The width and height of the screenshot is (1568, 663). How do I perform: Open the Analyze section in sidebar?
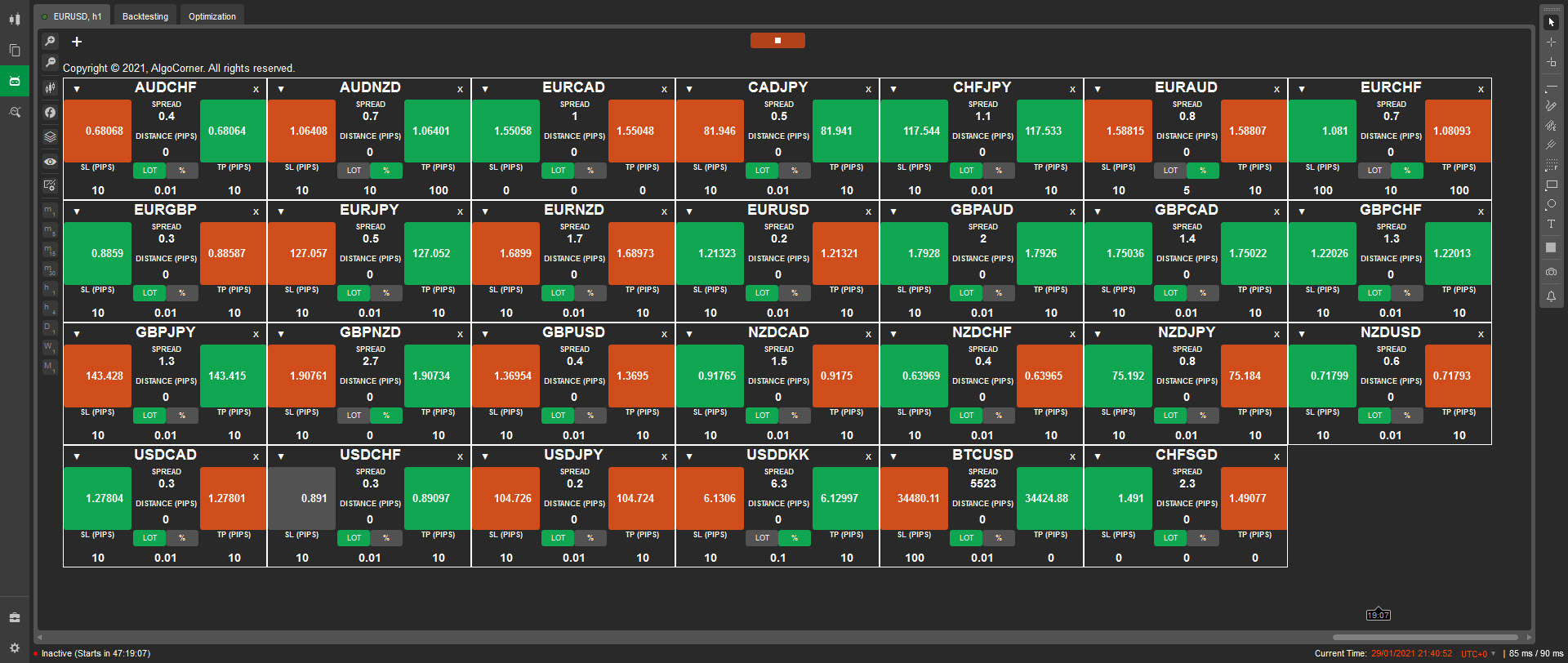pos(14,112)
